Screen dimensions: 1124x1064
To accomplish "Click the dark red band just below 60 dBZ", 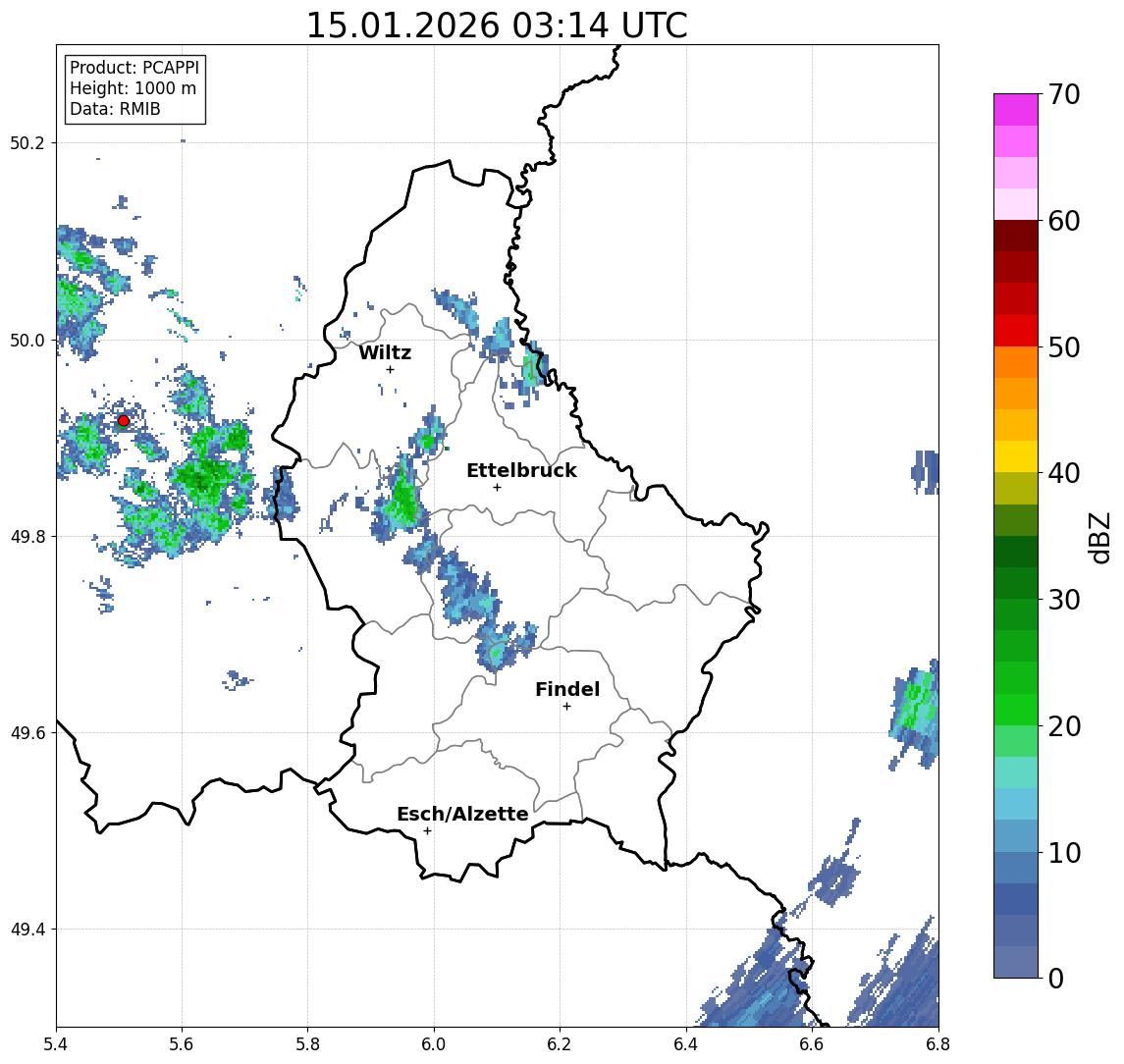I will (x=1016, y=236).
